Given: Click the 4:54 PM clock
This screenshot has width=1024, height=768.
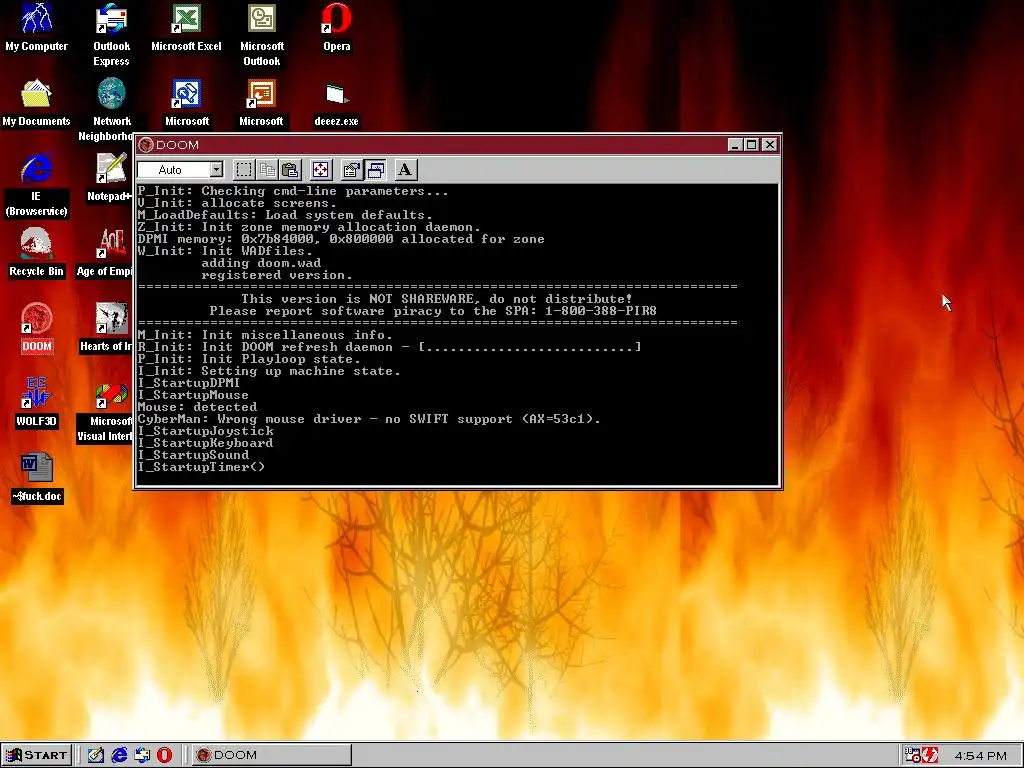Looking at the screenshot, I should 980,756.
